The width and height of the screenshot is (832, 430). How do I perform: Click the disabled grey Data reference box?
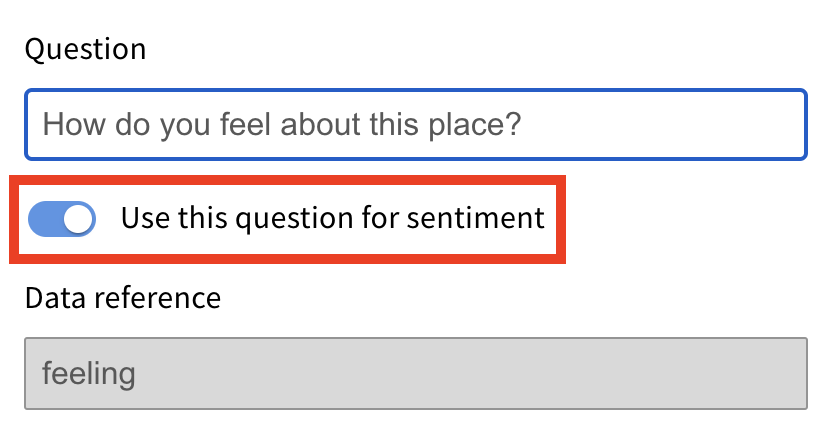(415, 373)
